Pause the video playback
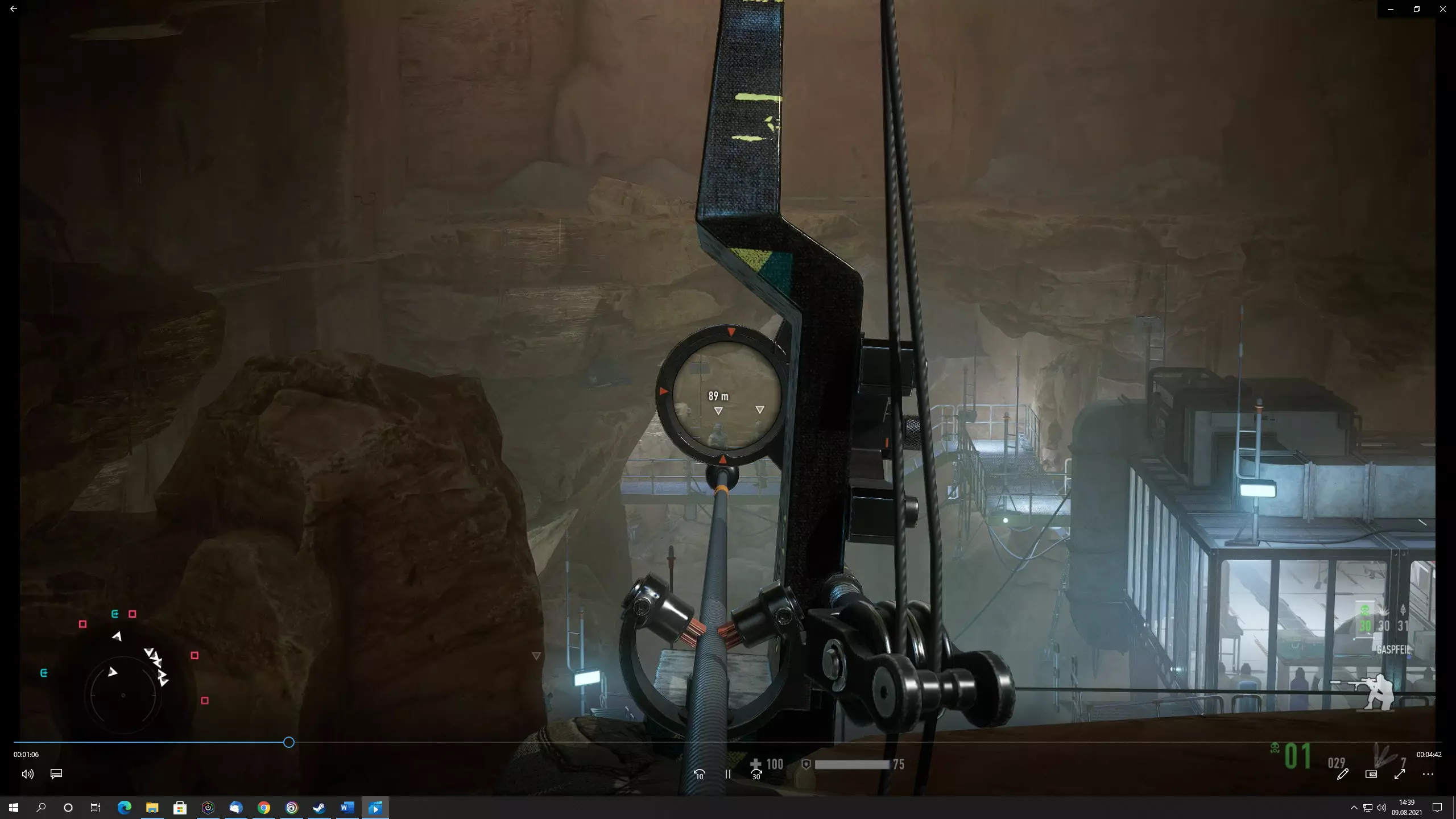Viewport: 1456px width, 819px height. point(727,774)
